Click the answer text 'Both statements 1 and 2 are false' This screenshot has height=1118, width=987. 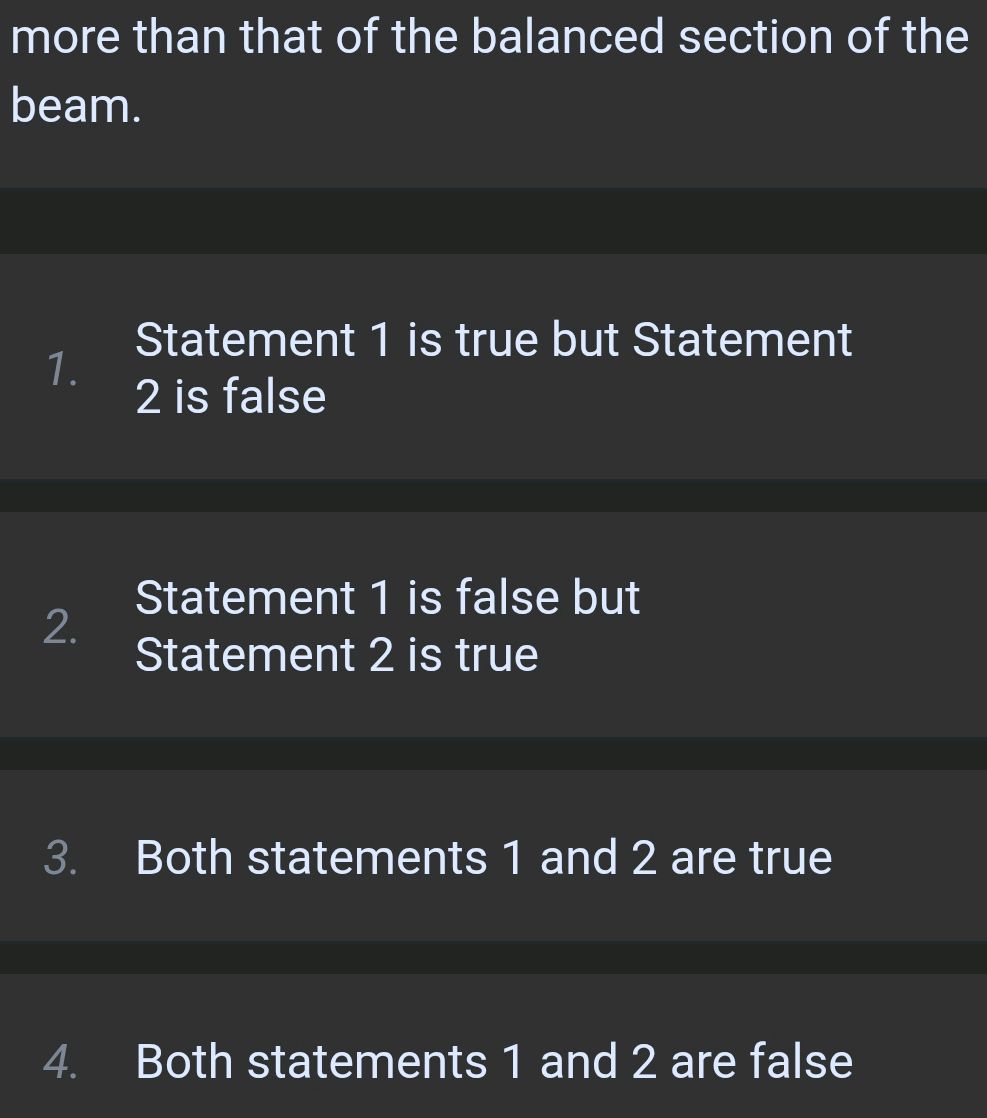click(x=494, y=1061)
